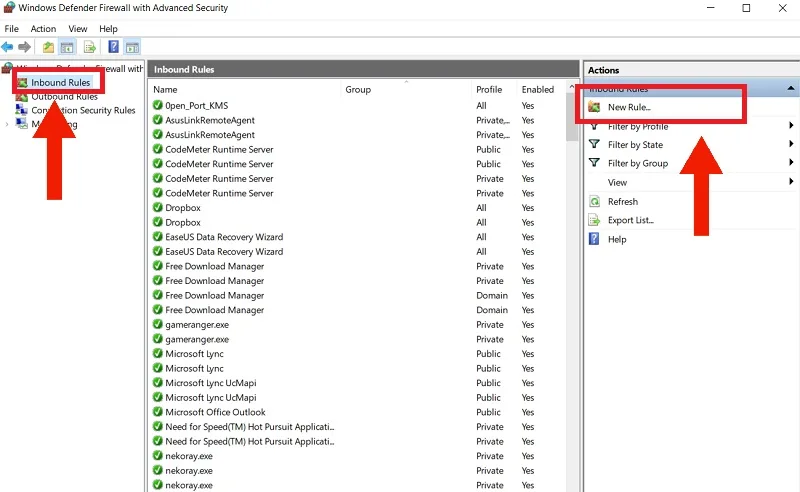Click the blue Help toolbar icon
Screen dimensions: 800x492
point(113,47)
